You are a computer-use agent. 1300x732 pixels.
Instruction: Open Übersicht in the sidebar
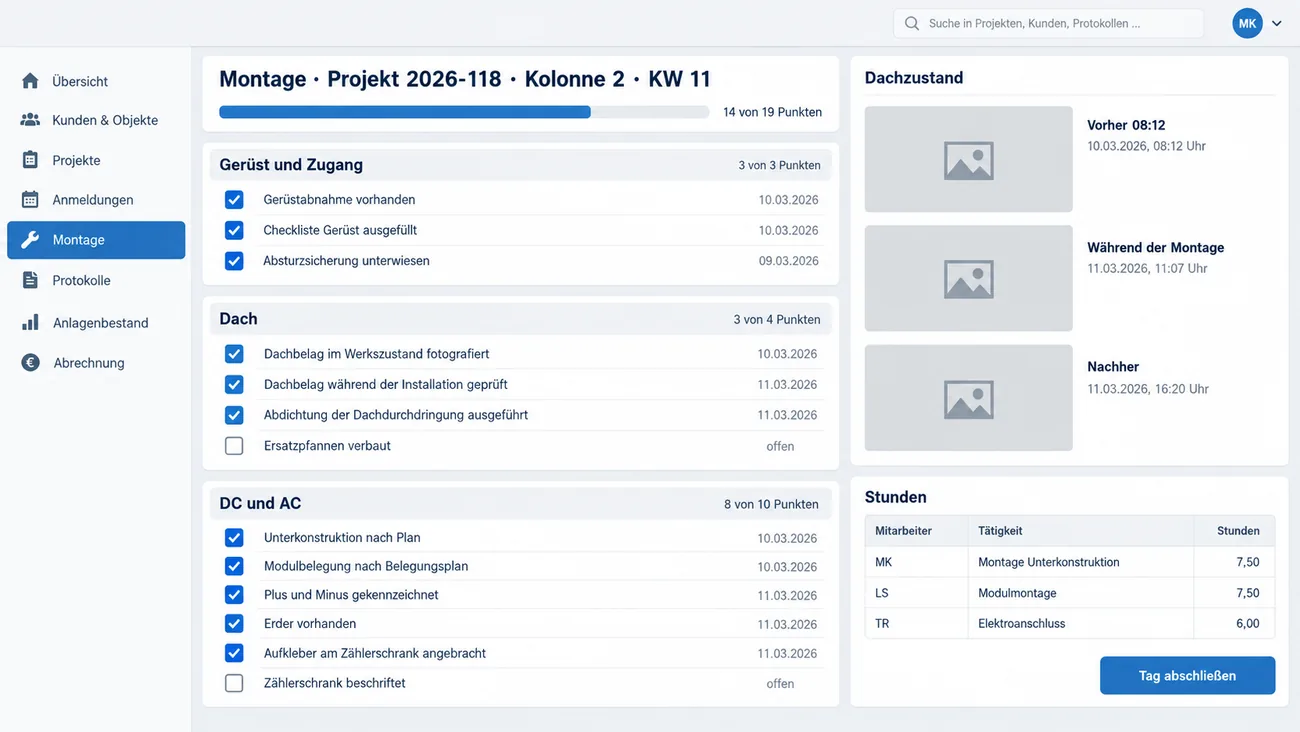click(96, 81)
